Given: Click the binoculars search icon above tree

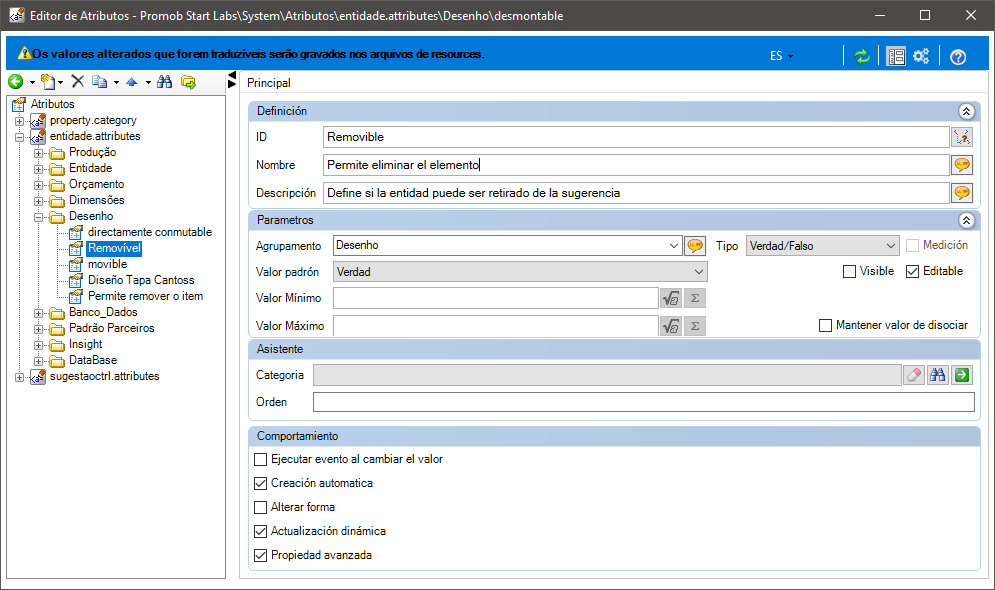Looking at the screenshot, I should [x=165, y=81].
